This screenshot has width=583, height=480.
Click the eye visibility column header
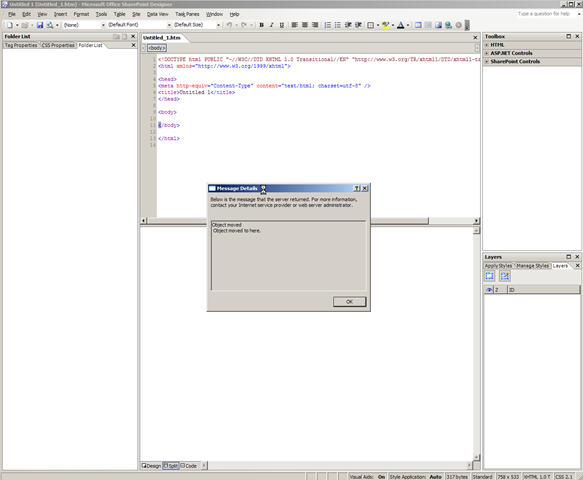[x=489, y=290]
